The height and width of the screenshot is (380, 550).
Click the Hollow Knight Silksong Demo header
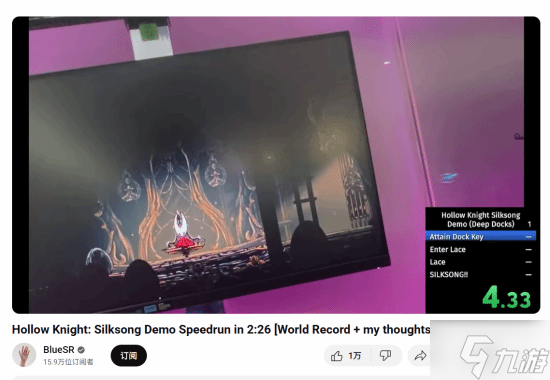(x=480, y=220)
